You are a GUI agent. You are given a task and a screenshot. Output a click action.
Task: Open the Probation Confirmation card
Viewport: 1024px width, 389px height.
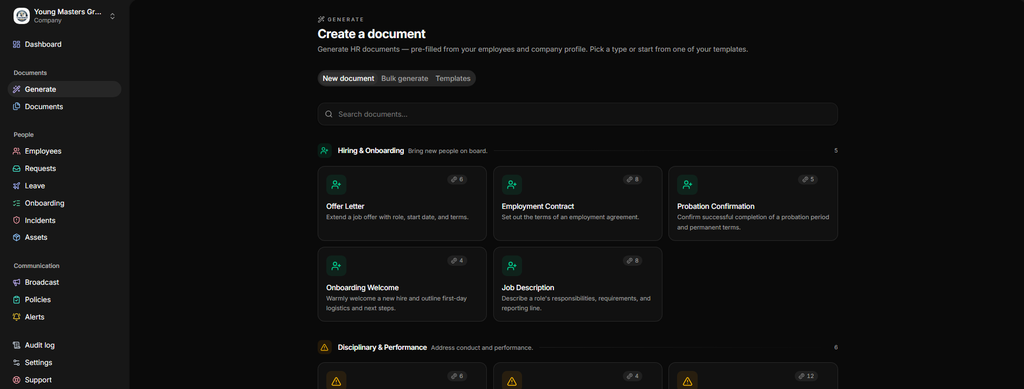click(753, 203)
